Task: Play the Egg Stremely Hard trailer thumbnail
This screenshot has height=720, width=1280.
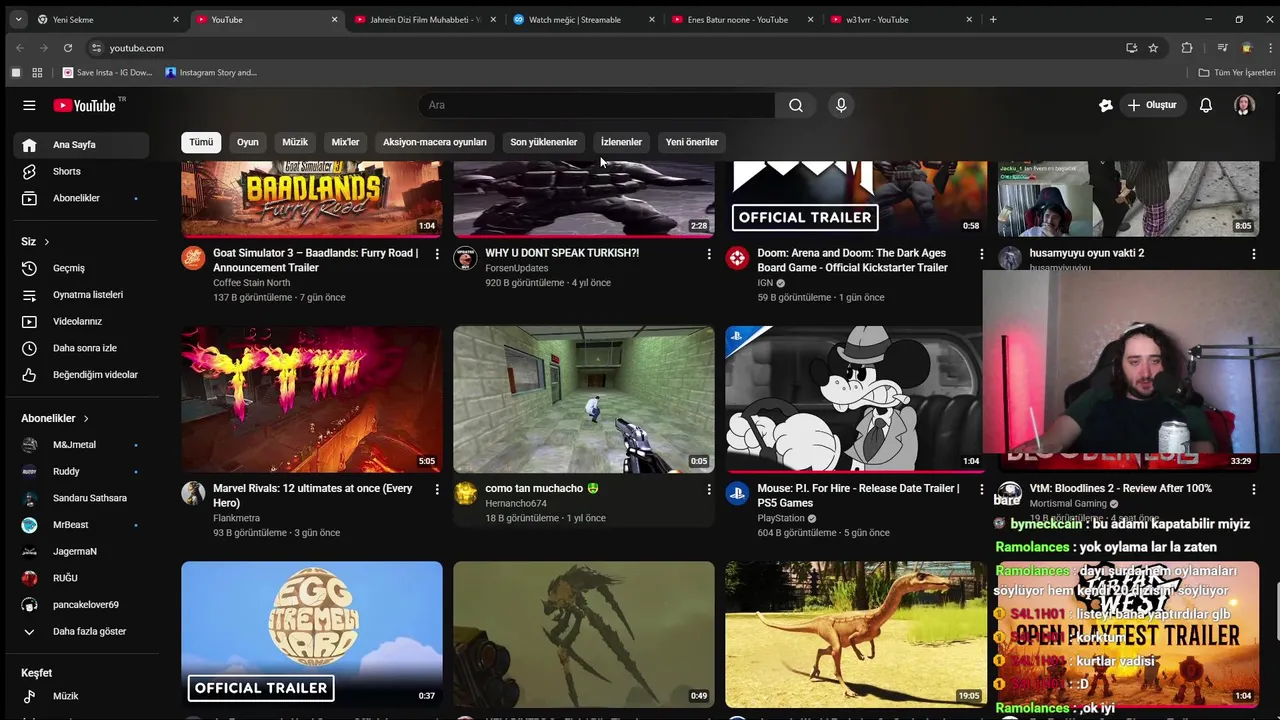Action: (312, 634)
